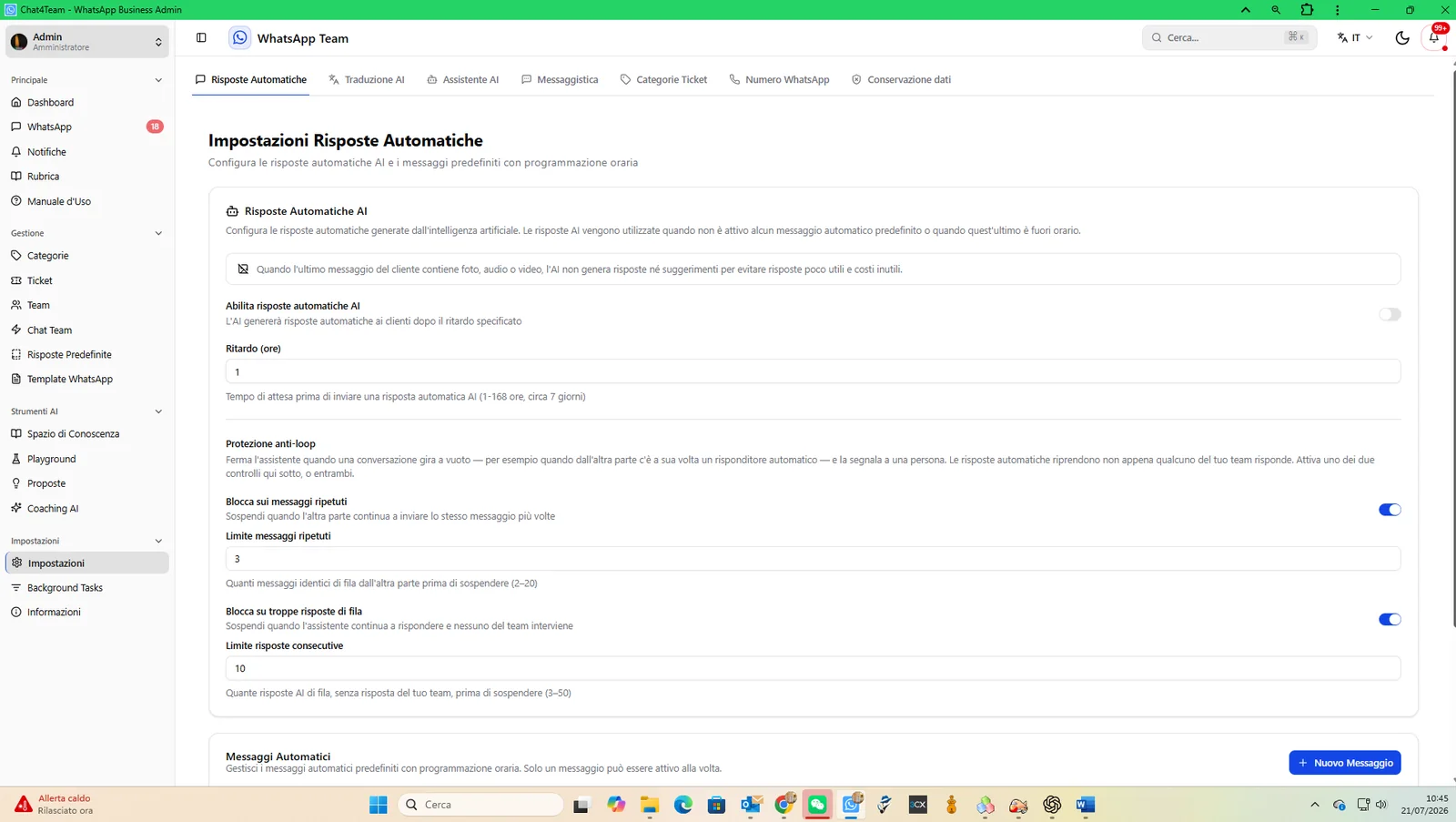This screenshot has height=822, width=1456.
Task: Toggle the sidebar panel icon
Action: (201, 37)
